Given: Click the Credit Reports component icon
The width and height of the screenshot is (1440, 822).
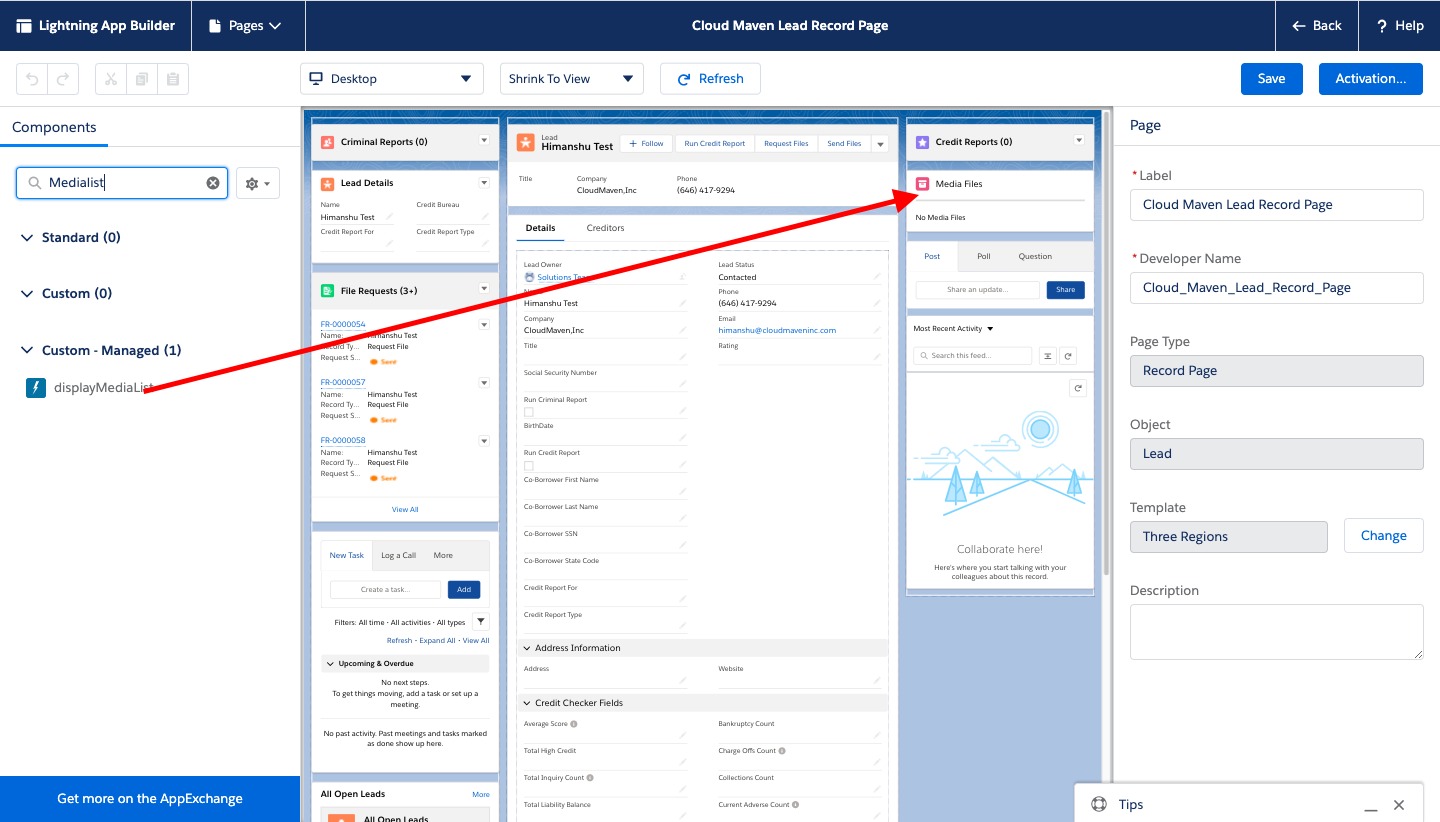Looking at the screenshot, I should click(x=922, y=142).
